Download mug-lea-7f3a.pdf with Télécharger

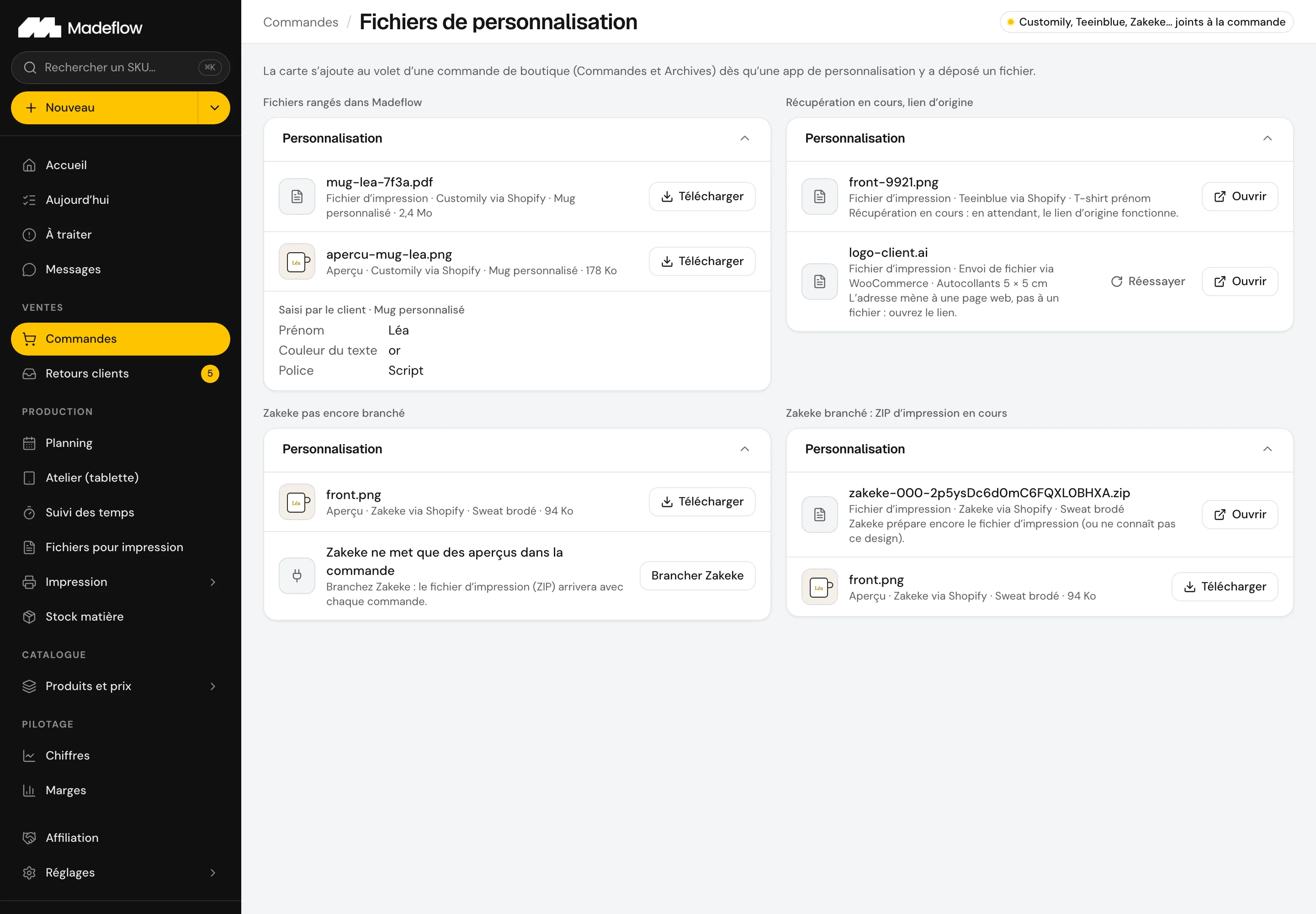click(702, 197)
